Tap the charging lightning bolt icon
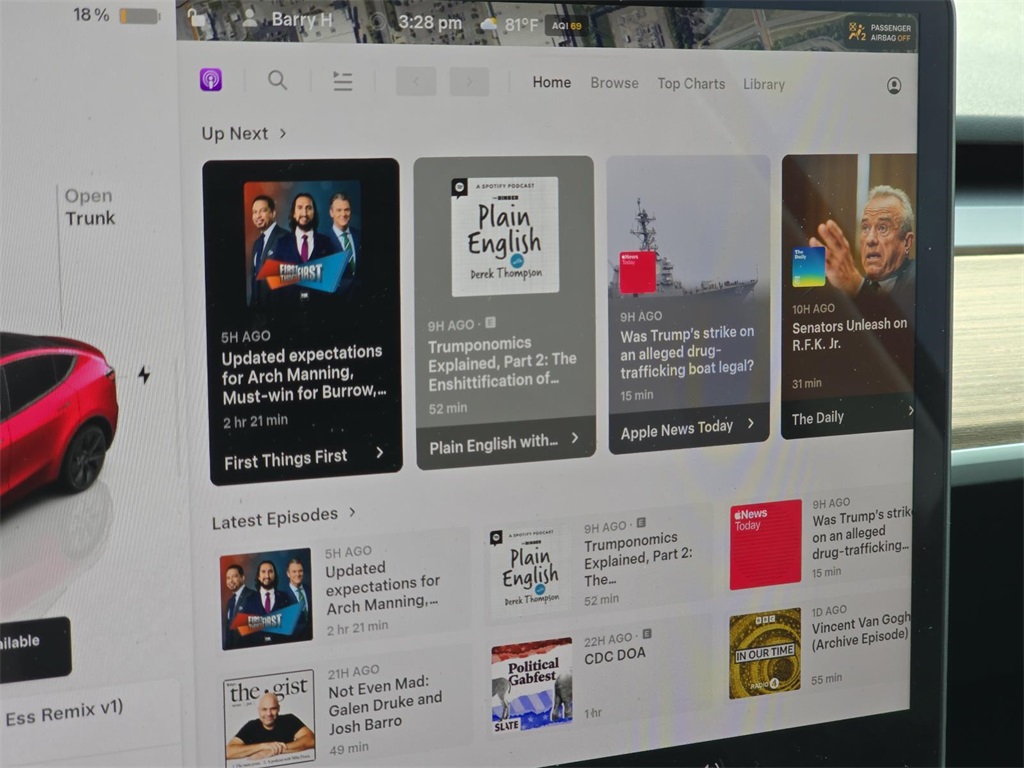Viewport: 1024px width, 768px height. coord(144,374)
